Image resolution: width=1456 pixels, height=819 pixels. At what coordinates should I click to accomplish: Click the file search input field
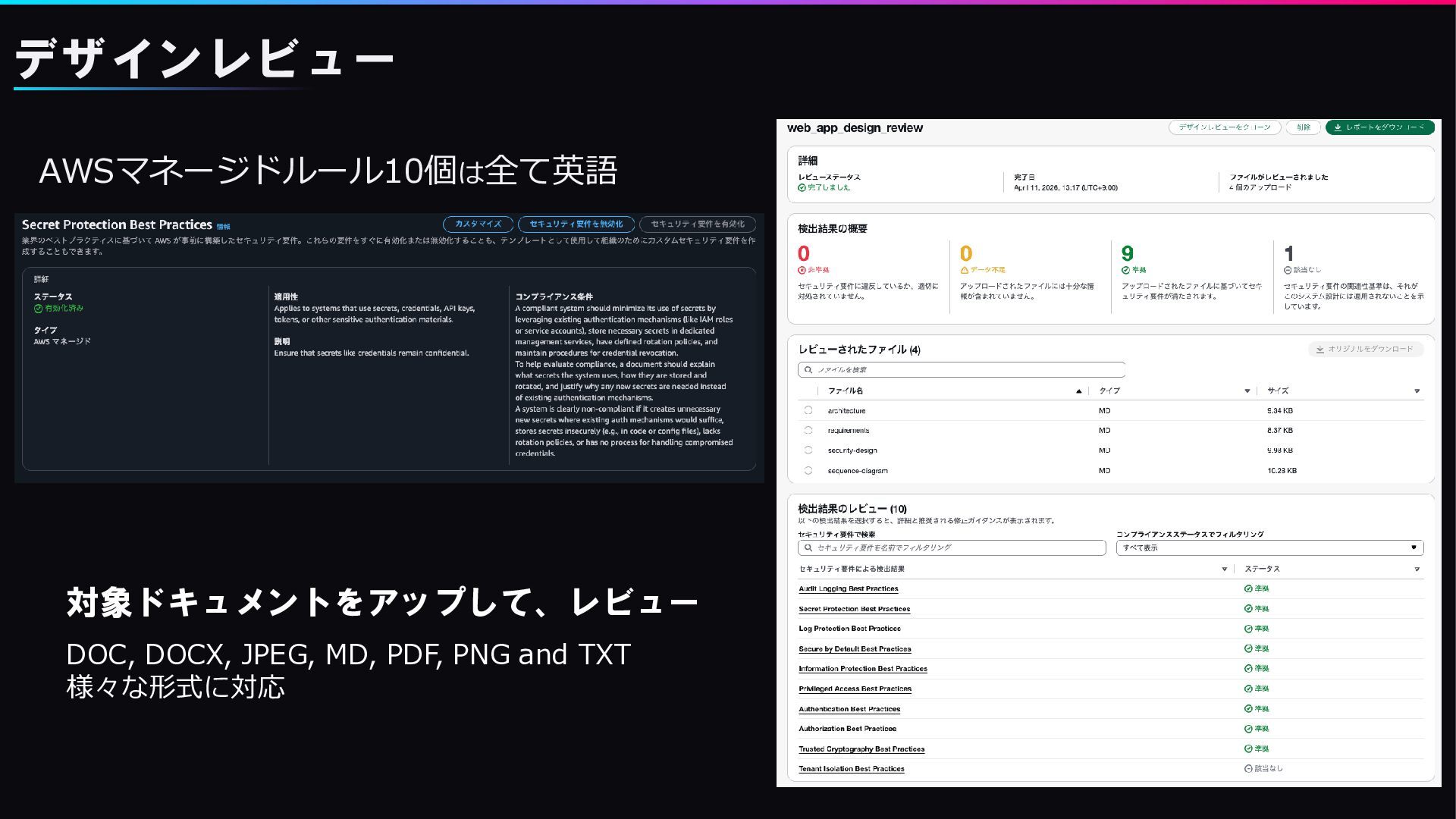click(963, 370)
